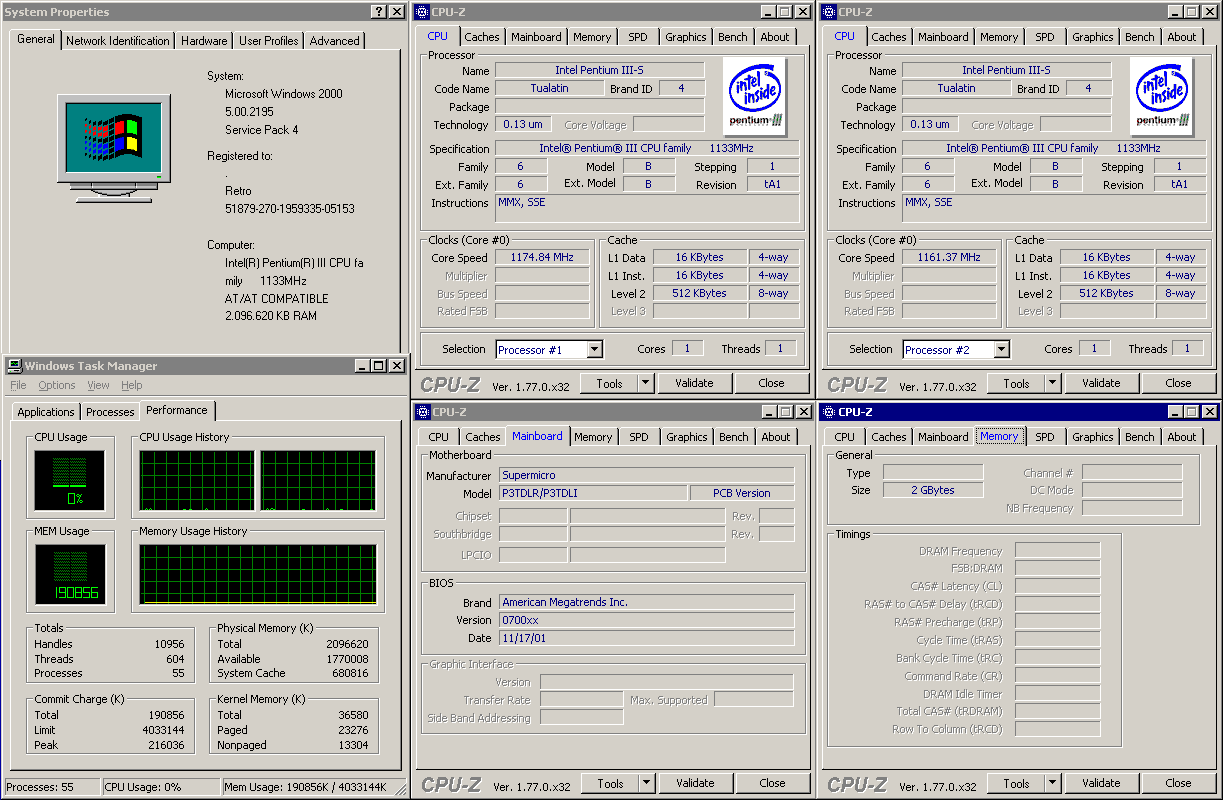Click the Windows Task Manager title bar icon
This screenshot has height=800, width=1223.
point(14,366)
